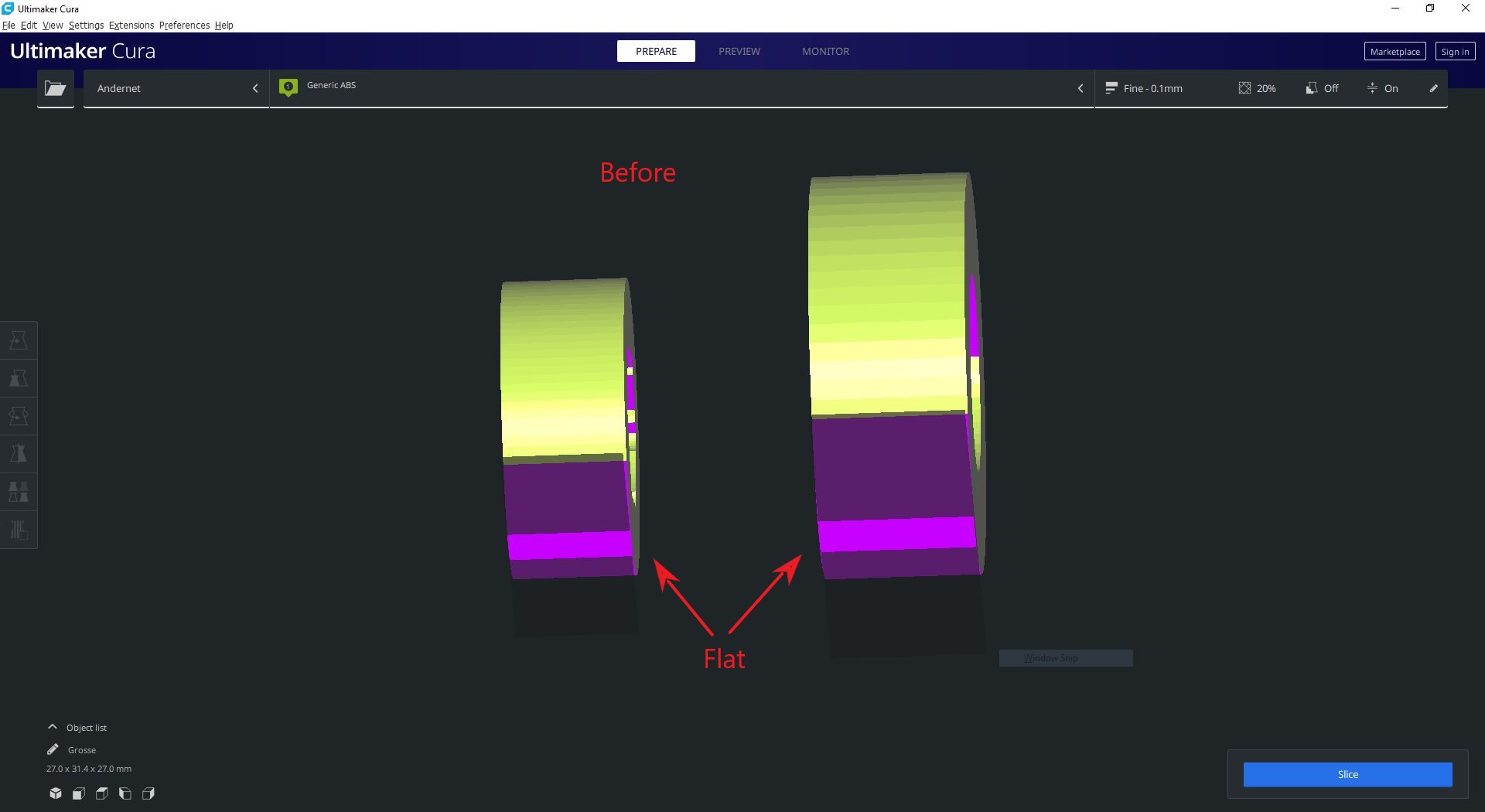This screenshot has height=812, width=1485.
Task: Open the Preferences menu
Action: click(184, 25)
